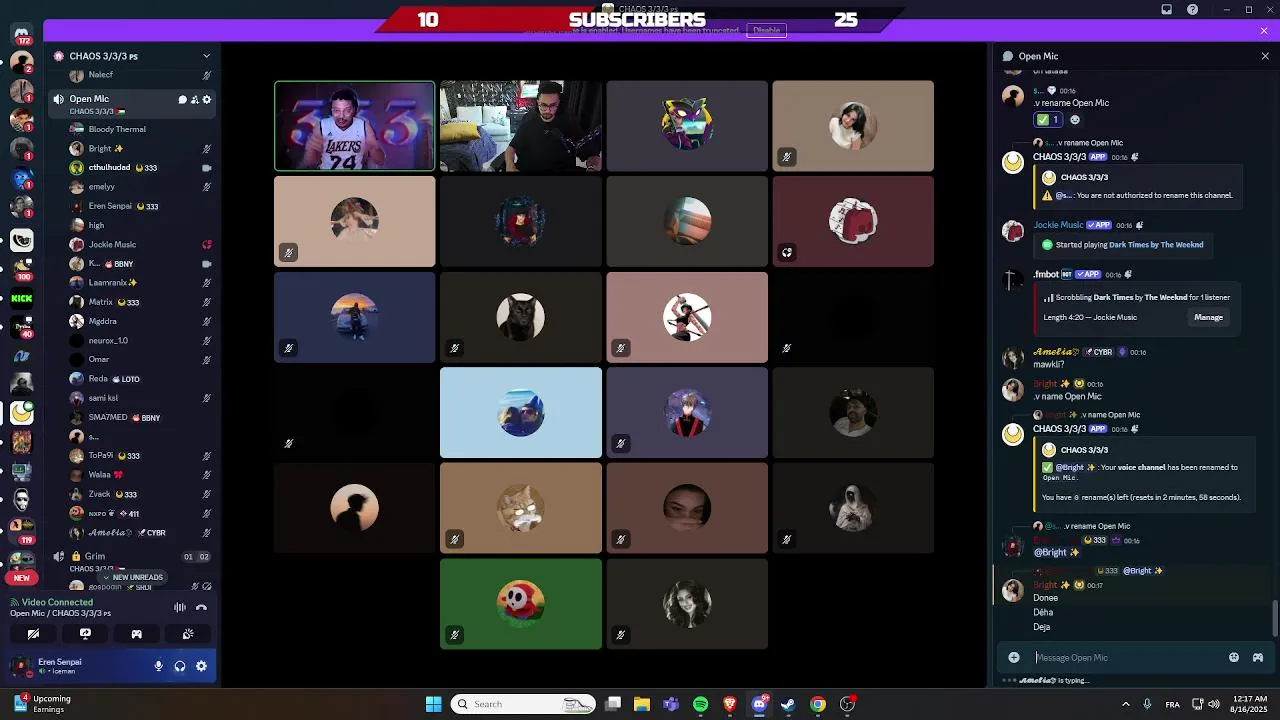Toggle camera off in voice panel
The width and height of the screenshot is (1280, 720).
pyautogui.click(x=33, y=634)
